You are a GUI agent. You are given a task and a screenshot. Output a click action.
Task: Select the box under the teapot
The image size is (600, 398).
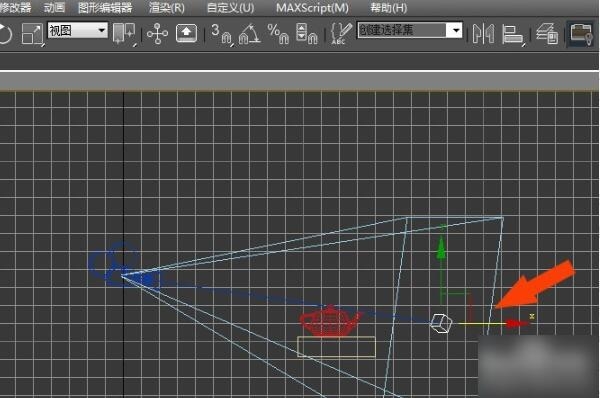pos(336,346)
